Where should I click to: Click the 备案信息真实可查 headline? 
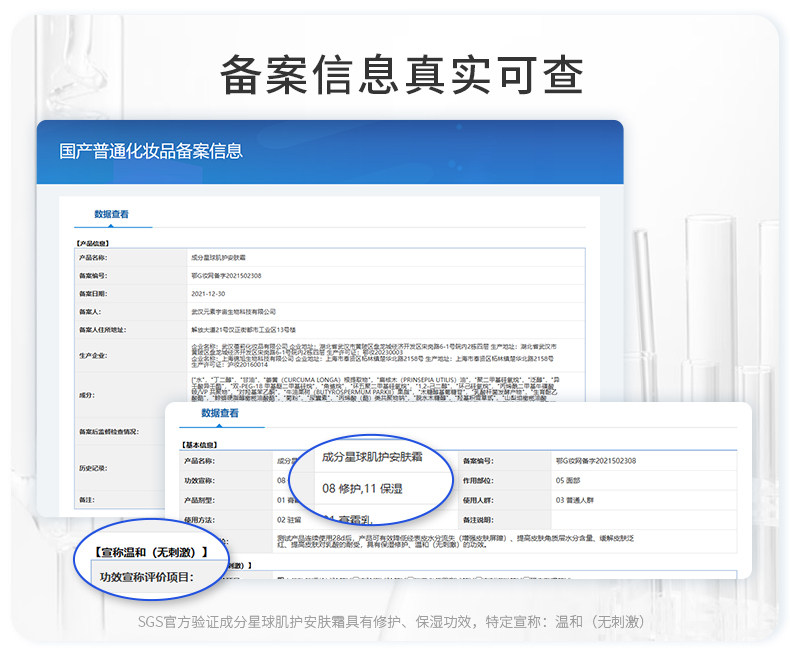point(402,76)
